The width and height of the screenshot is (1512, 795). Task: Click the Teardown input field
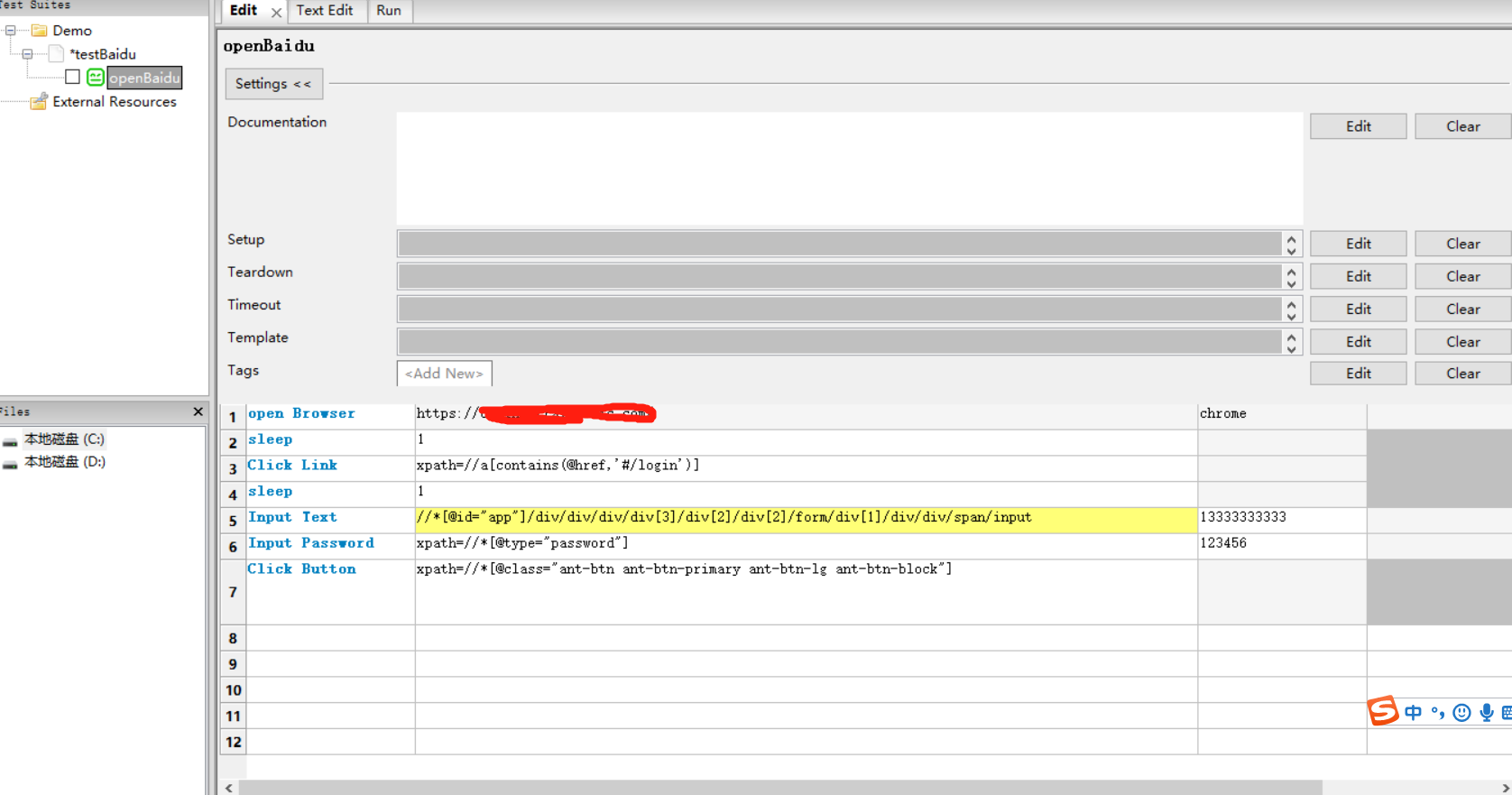[x=840, y=276]
